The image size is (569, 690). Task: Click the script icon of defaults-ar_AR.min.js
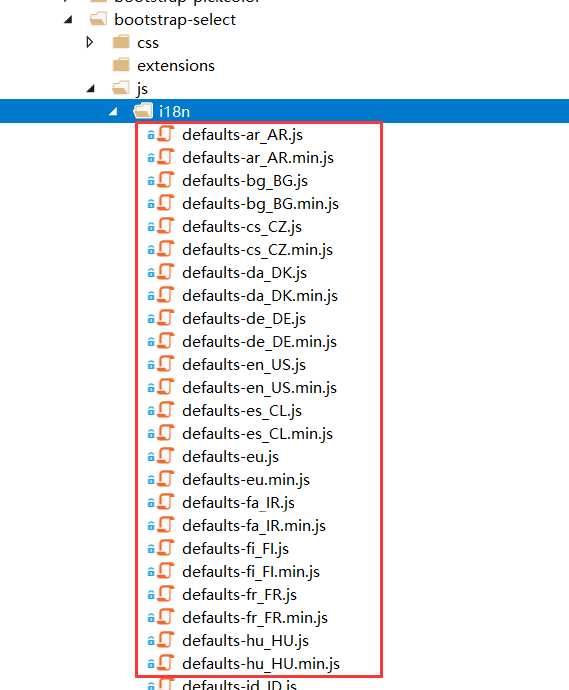pos(166,157)
